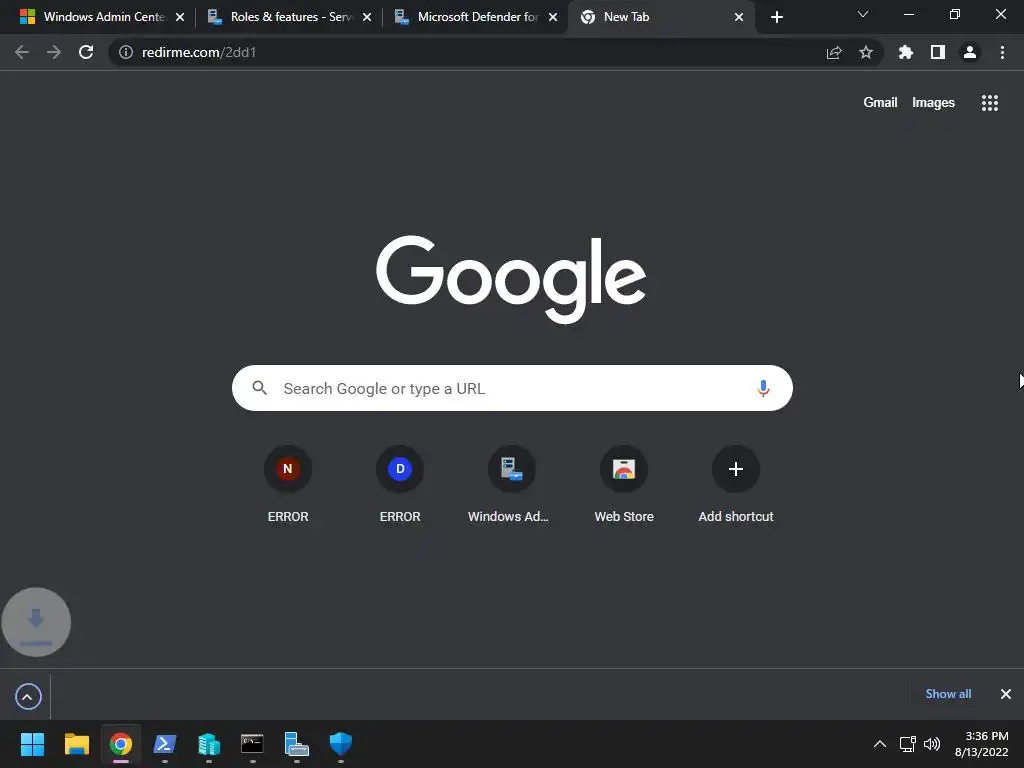Close the Microsoft Defender tab
Viewport: 1024px width, 768px height.
553,17
